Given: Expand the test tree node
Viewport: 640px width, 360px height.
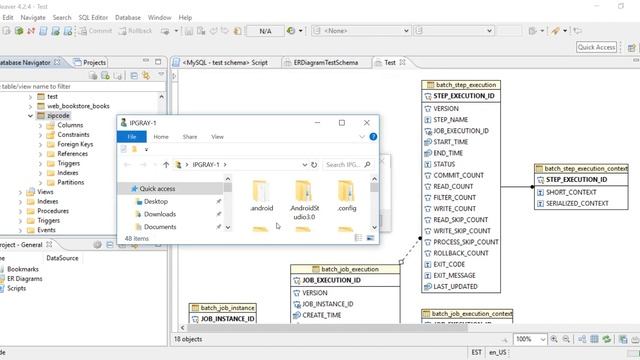Looking at the screenshot, I should click(x=30, y=97).
